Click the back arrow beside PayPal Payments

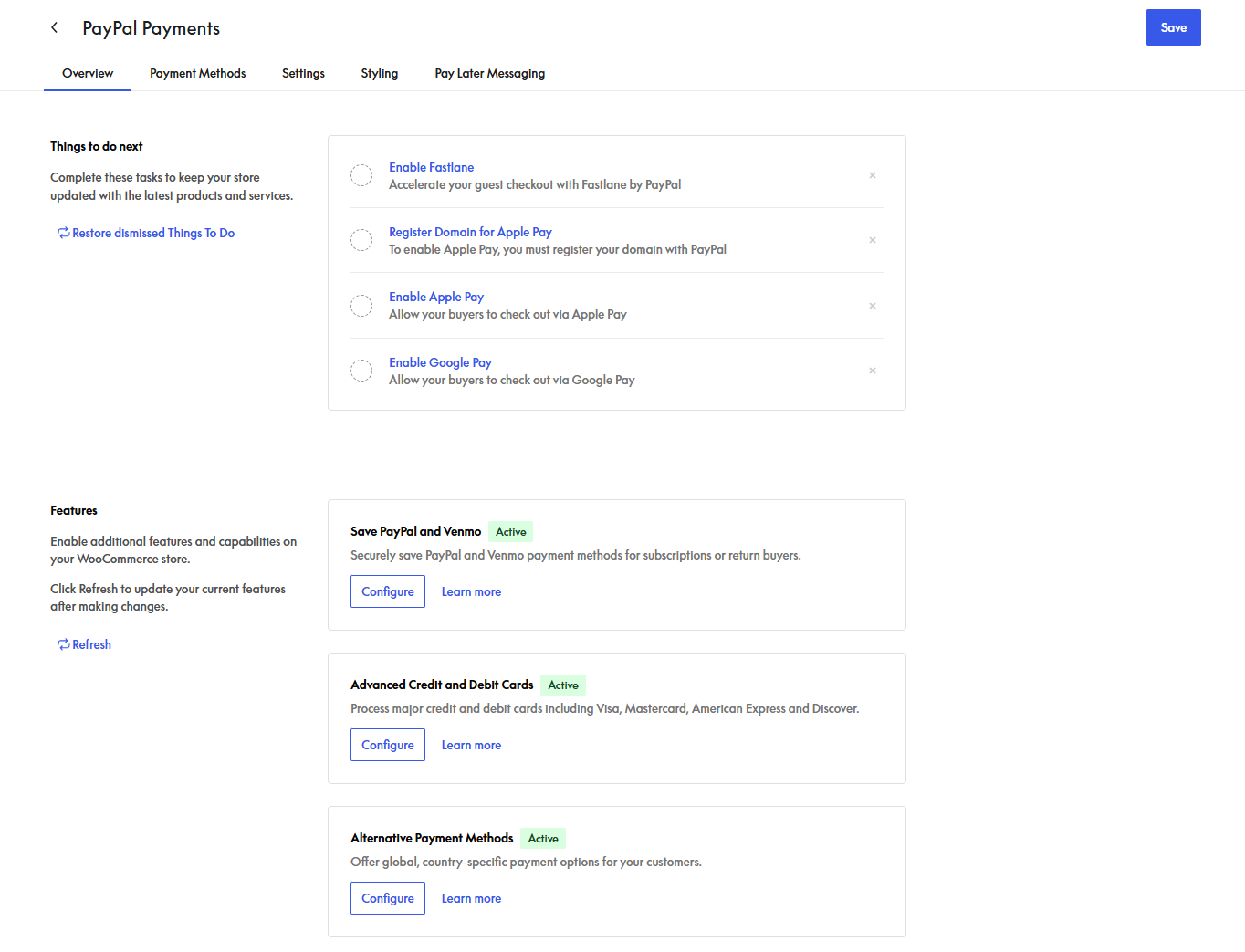tap(55, 27)
